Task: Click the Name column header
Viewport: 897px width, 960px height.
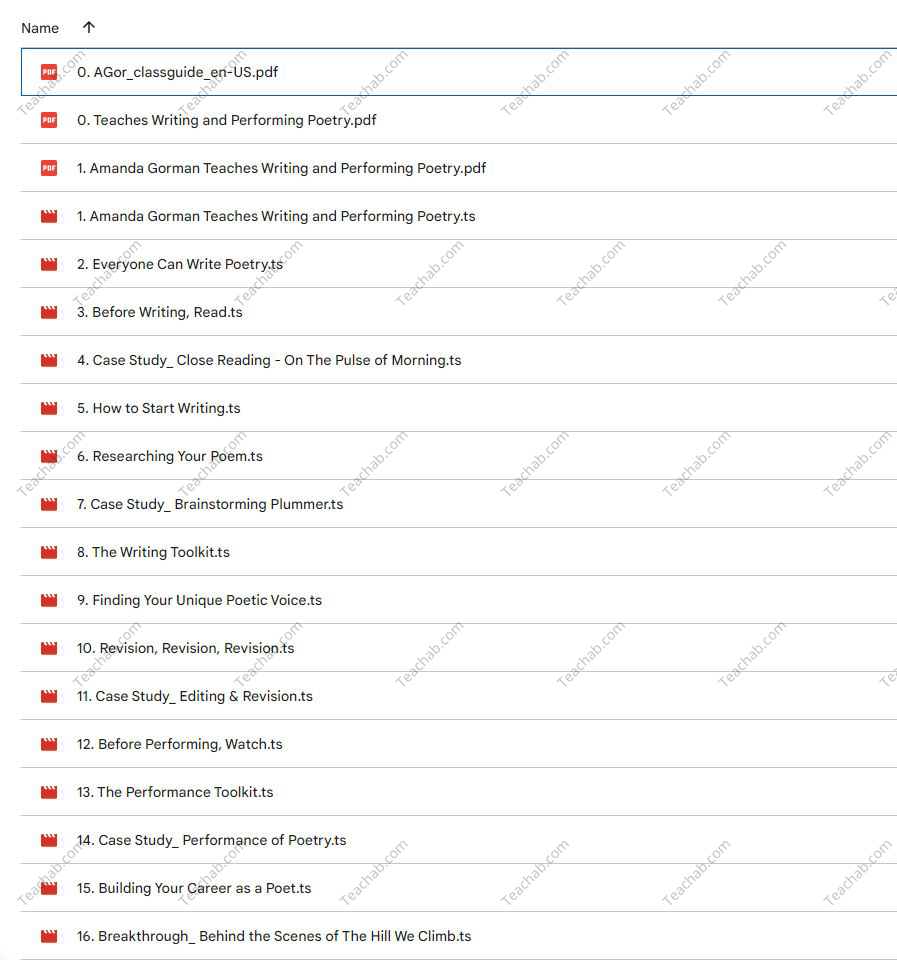Action: coord(40,28)
